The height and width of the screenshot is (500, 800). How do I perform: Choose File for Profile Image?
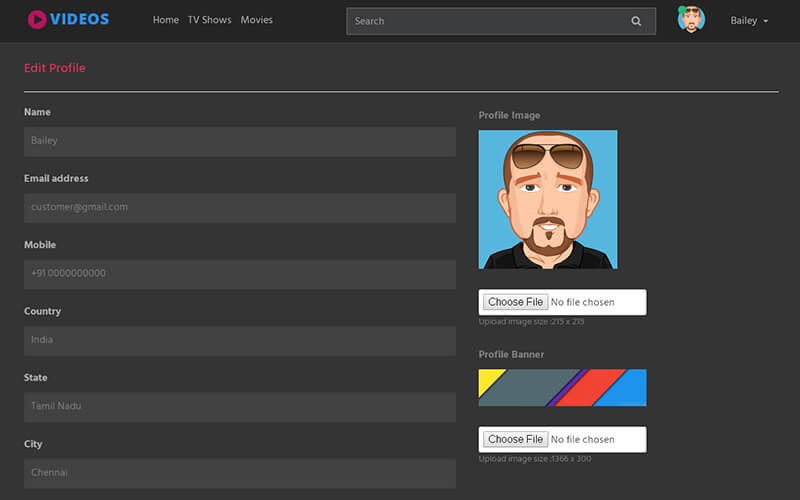(x=515, y=302)
